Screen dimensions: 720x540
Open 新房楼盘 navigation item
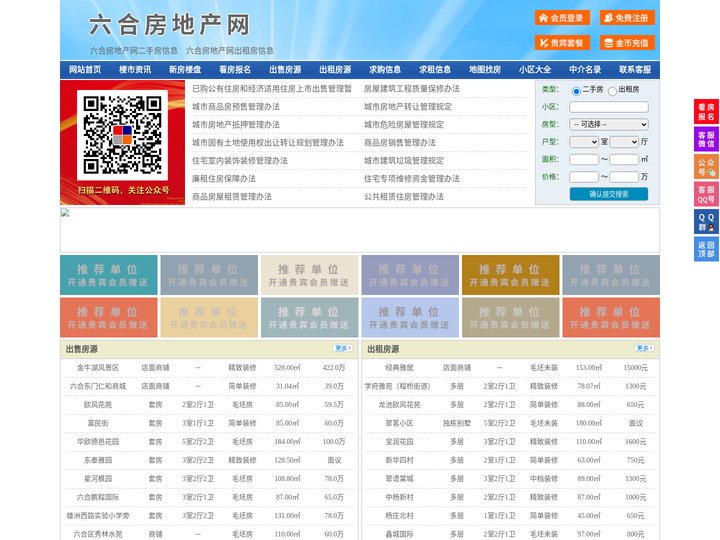[185, 70]
